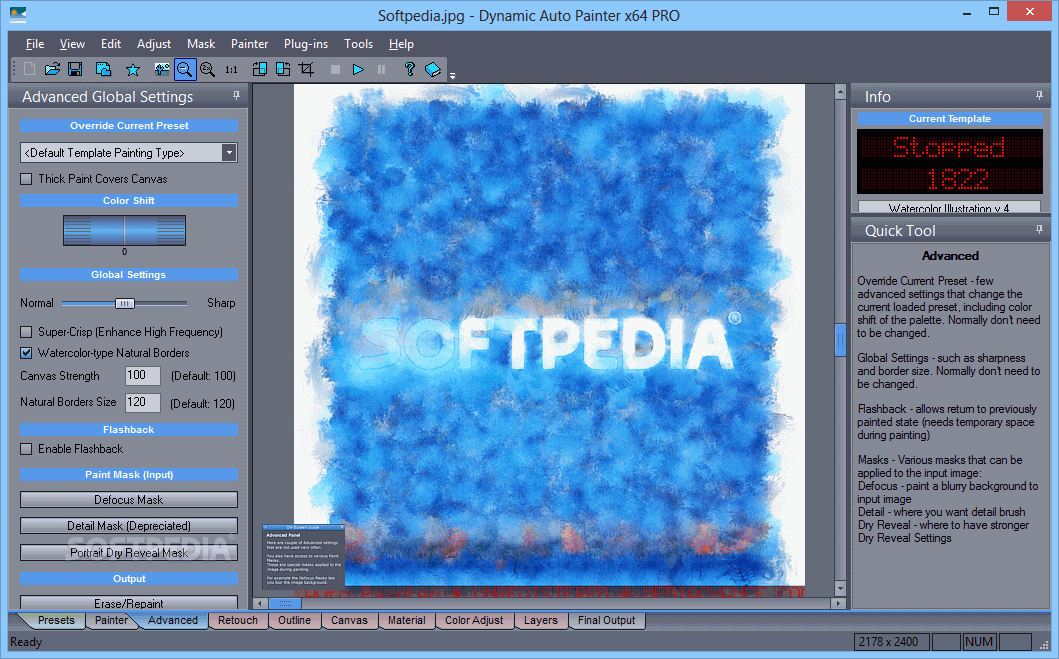Open the Adjust menu
The image size is (1059, 659).
pos(154,44)
